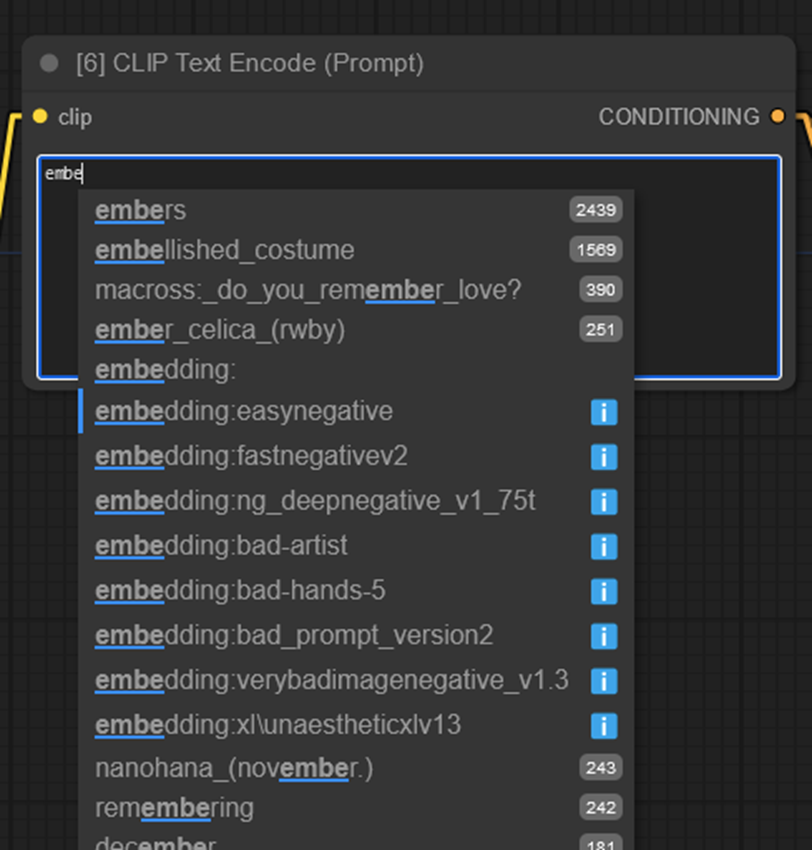Select ember_celica_(rwby) autocomplete entry
Viewport: 812px width, 850px height.
(x=220, y=329)
